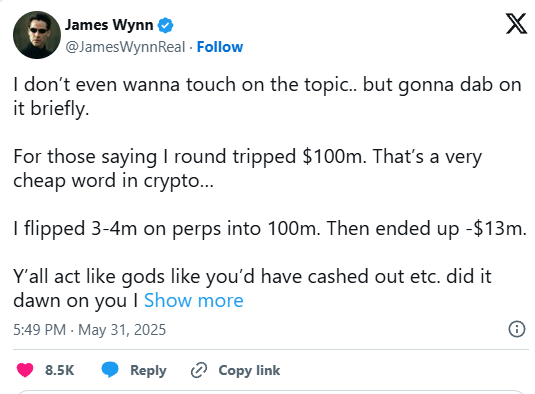
Task: Click the line 'I flipped 3-4m on perps'
Action: coord(270,229)
